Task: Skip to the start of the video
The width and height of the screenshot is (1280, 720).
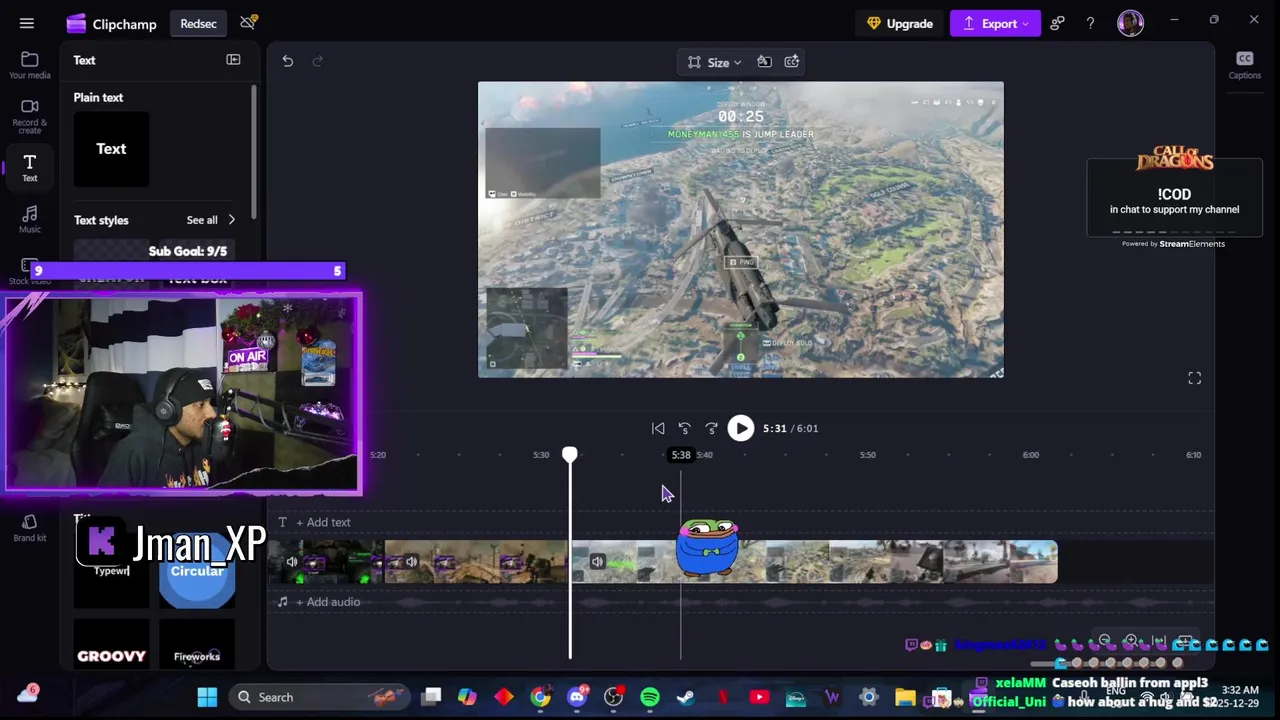Action: click(658, 428)
